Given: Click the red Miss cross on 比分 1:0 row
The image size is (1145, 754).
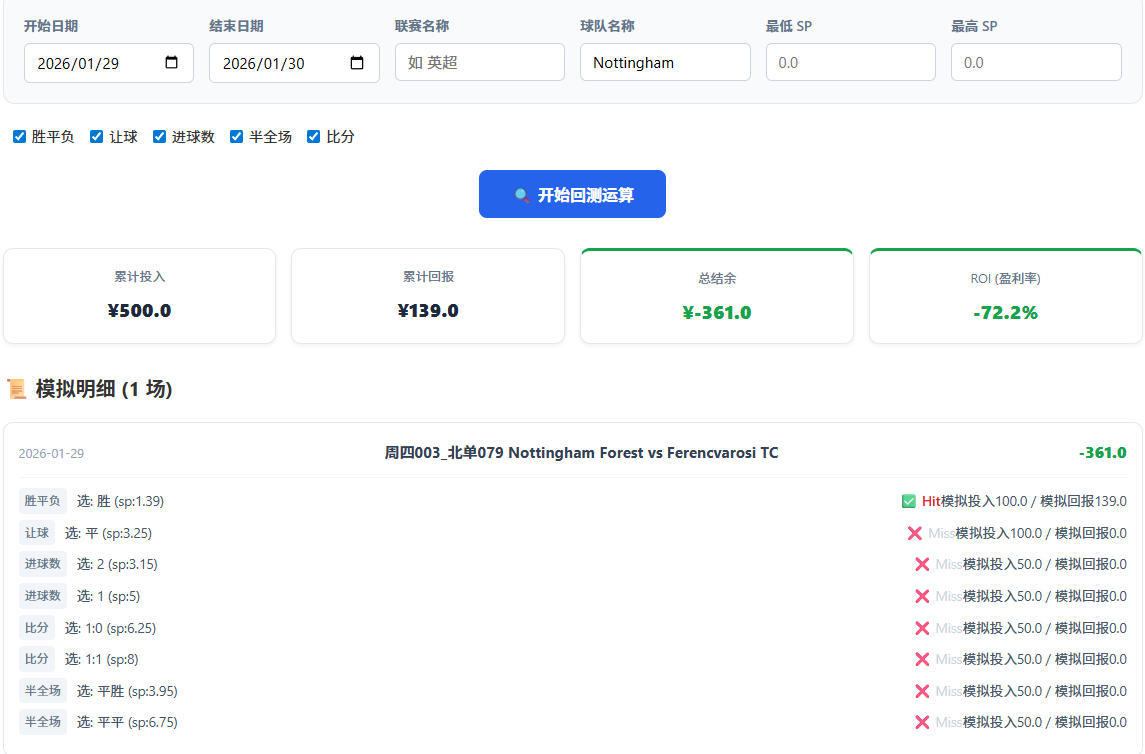Looking at the screenshot, I should point(922,628).
